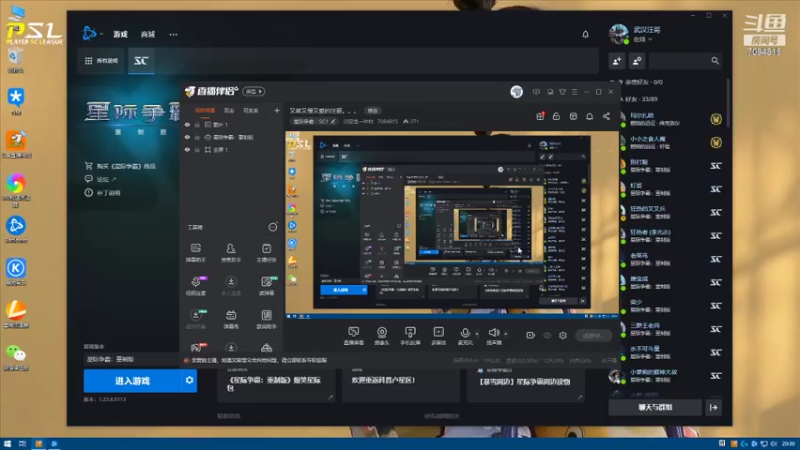800x450 pixels.
Task: Select the 全屏 1 source row
Action: (232, 149)
